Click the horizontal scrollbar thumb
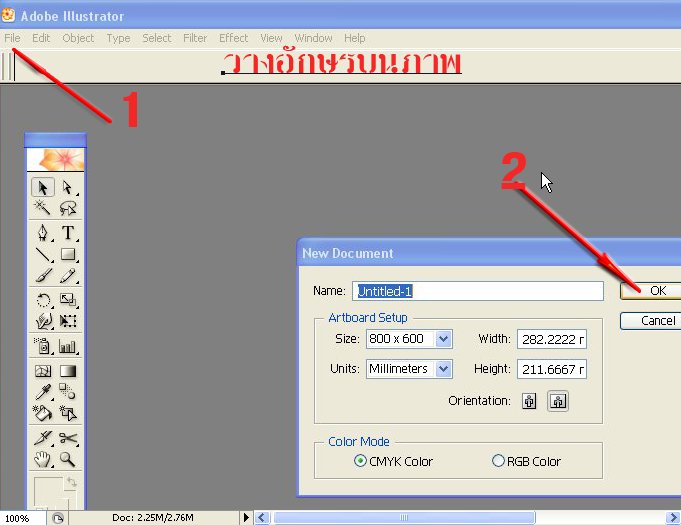This screenshot has width=681, height=525. tap(404, 517)
